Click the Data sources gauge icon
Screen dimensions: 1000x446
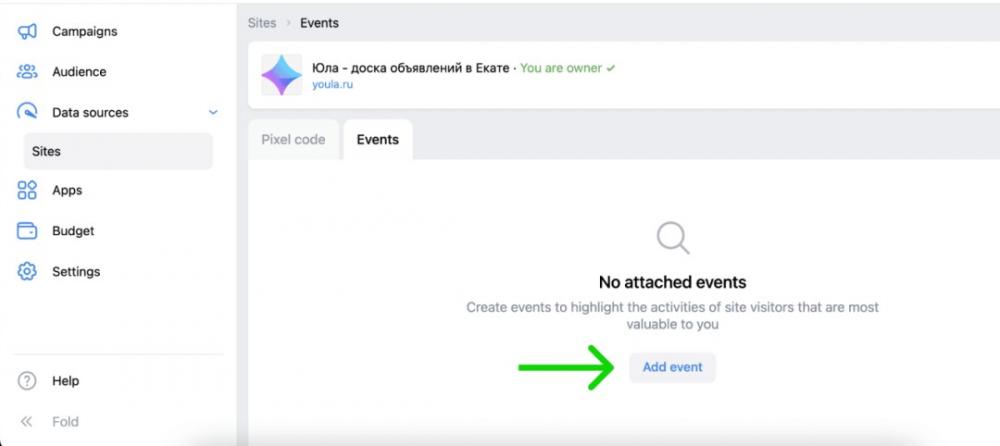click(x=27, y=112)
